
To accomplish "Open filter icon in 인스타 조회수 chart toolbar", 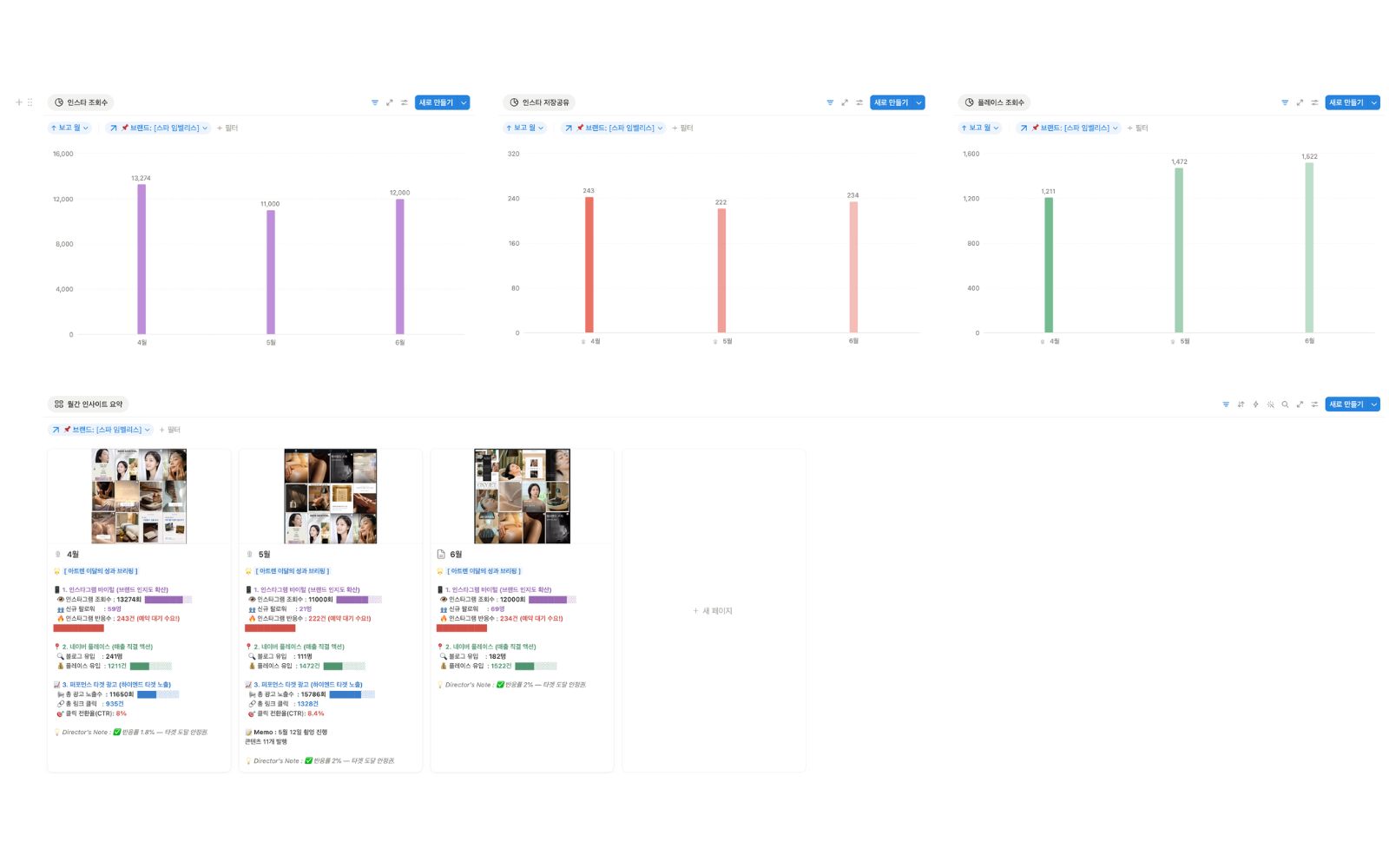I will pos(375,102).
